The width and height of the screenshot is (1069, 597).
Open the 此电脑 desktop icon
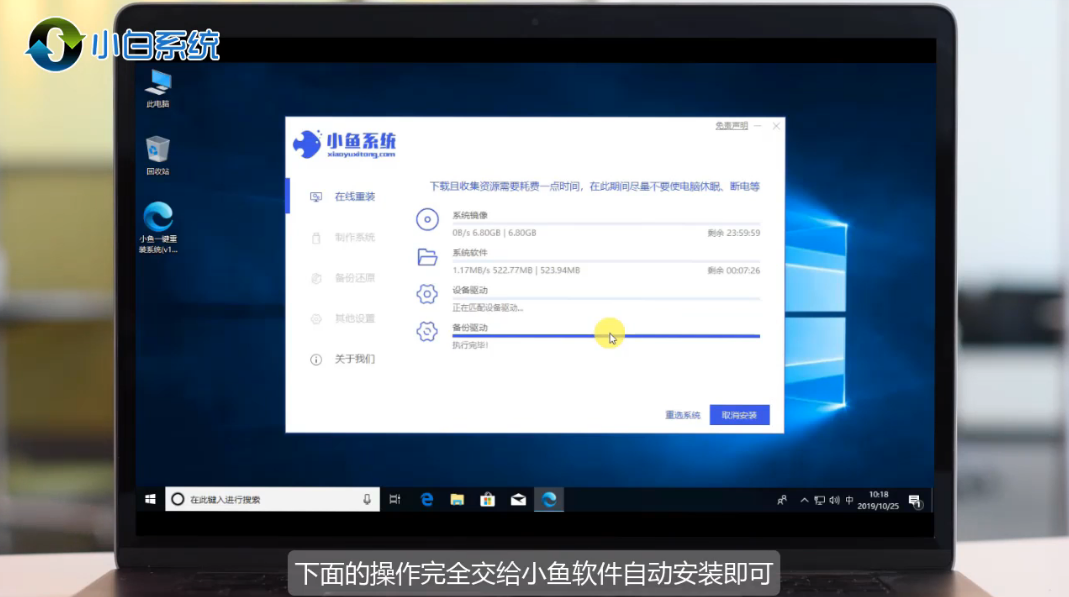[158, 89]
